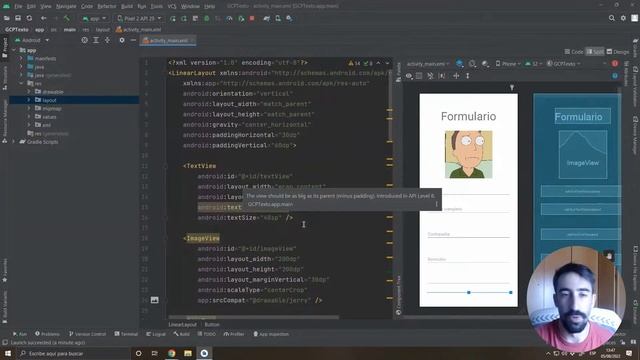Expand the manifests folder
Screen dimensions: 640x360
click(x=21, y=58)
